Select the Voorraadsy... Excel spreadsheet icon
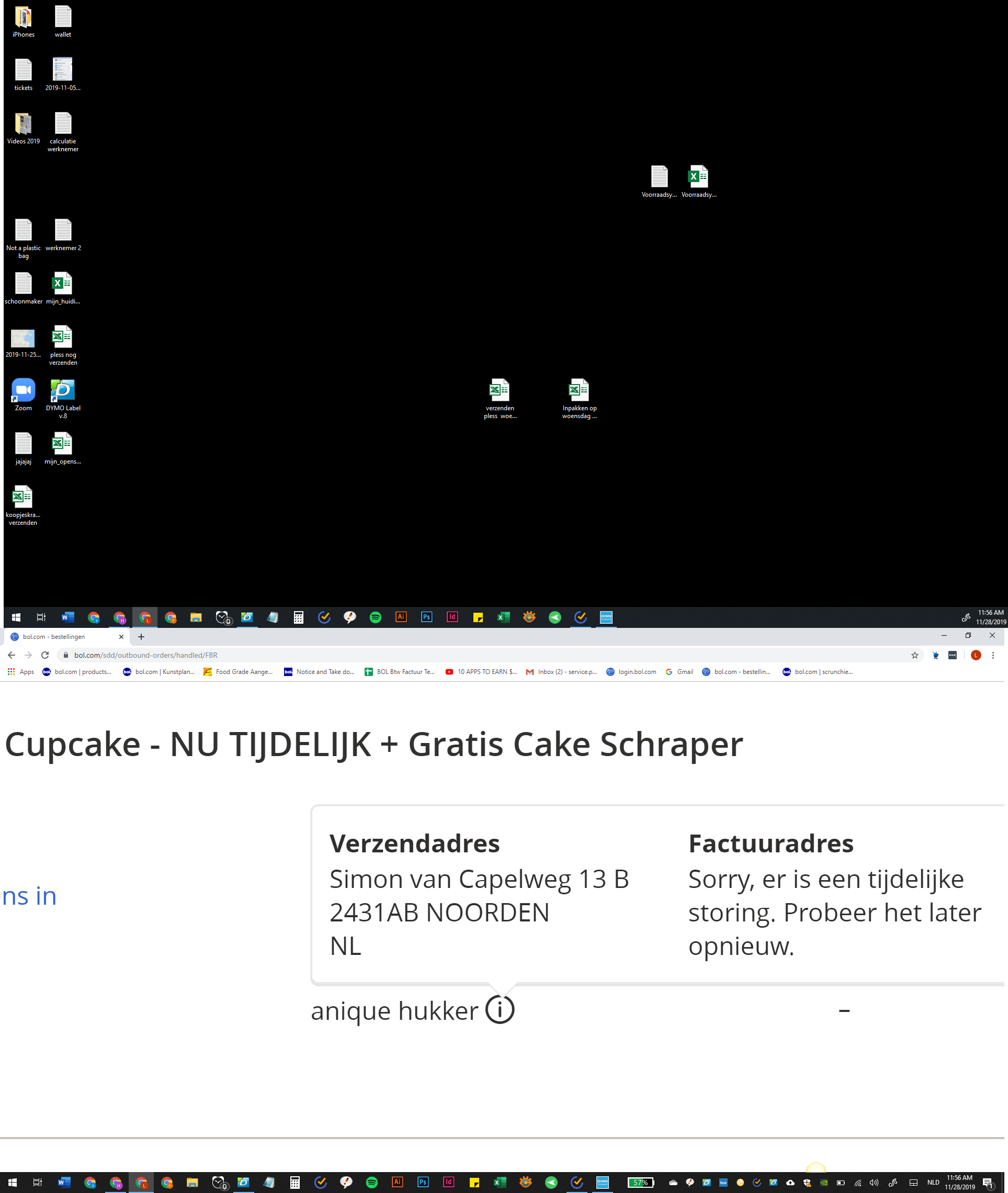1008x1193 pixels. pos(698,182)
